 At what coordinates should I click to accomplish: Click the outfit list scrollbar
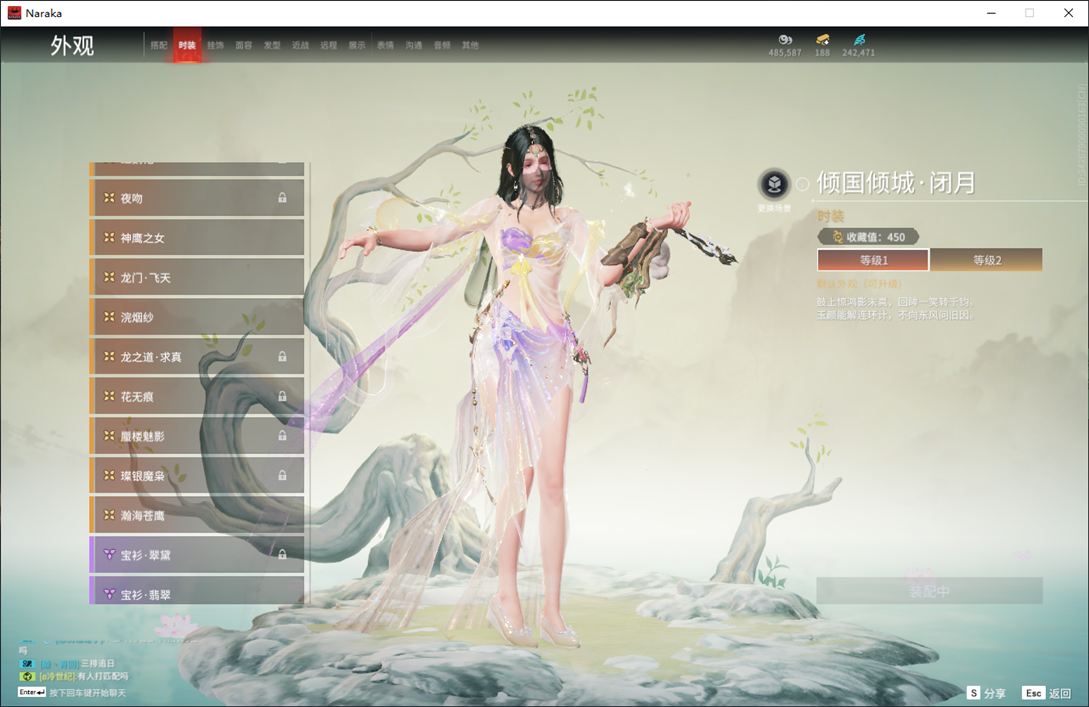308,382
